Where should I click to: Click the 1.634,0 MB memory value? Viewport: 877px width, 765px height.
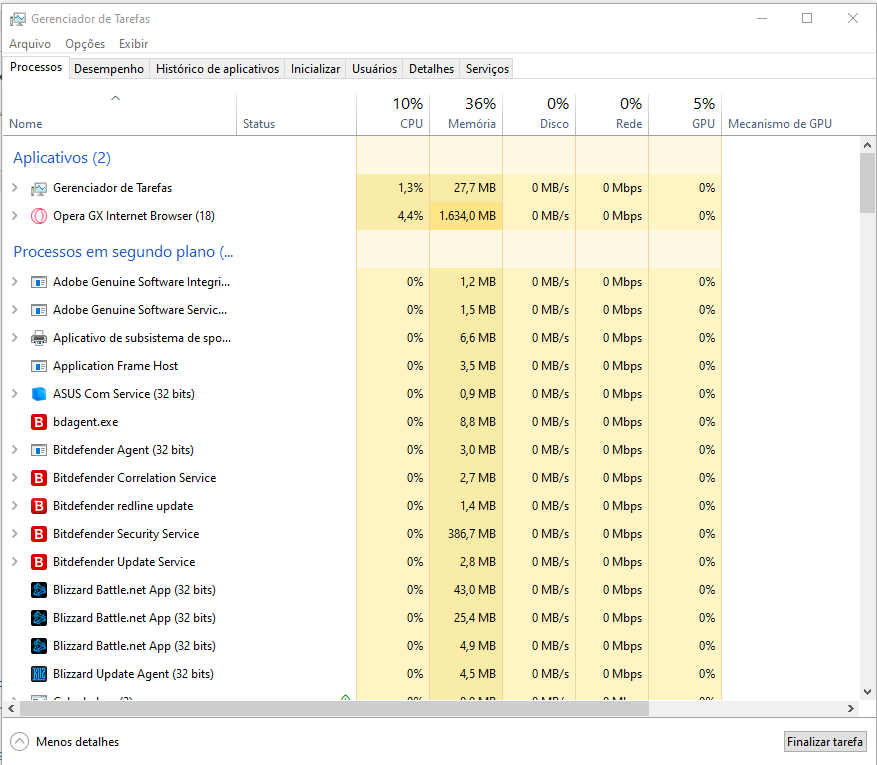[x=468, y=216]
